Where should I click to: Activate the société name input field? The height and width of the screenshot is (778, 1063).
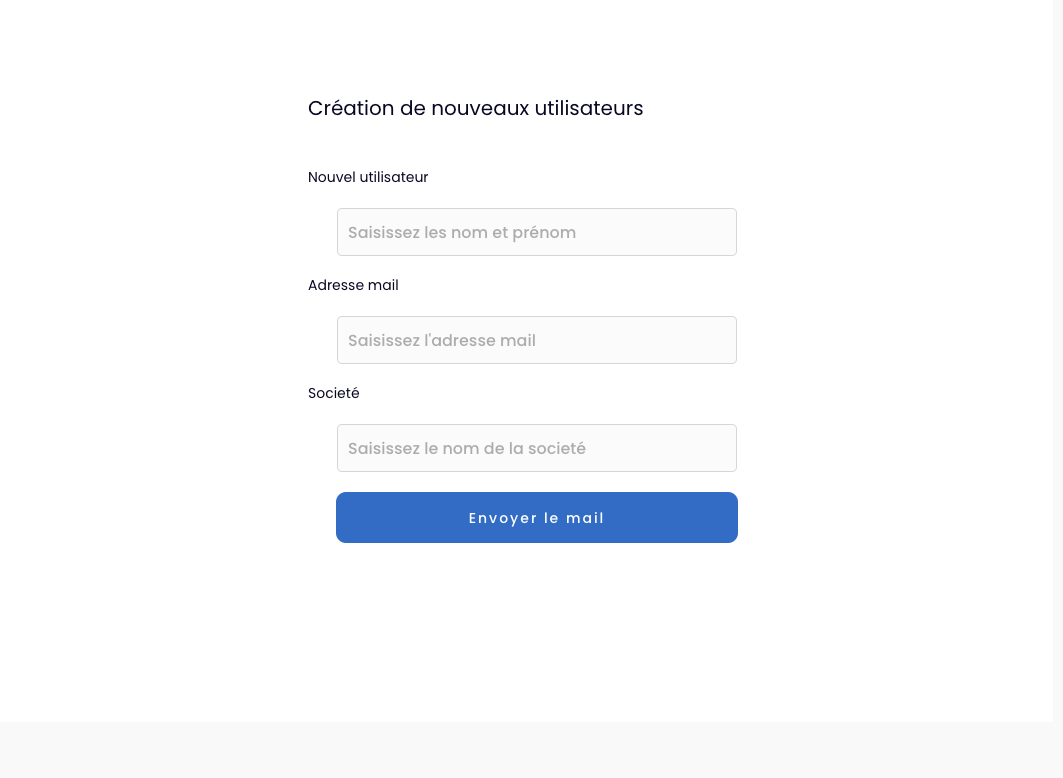point(536,448)
